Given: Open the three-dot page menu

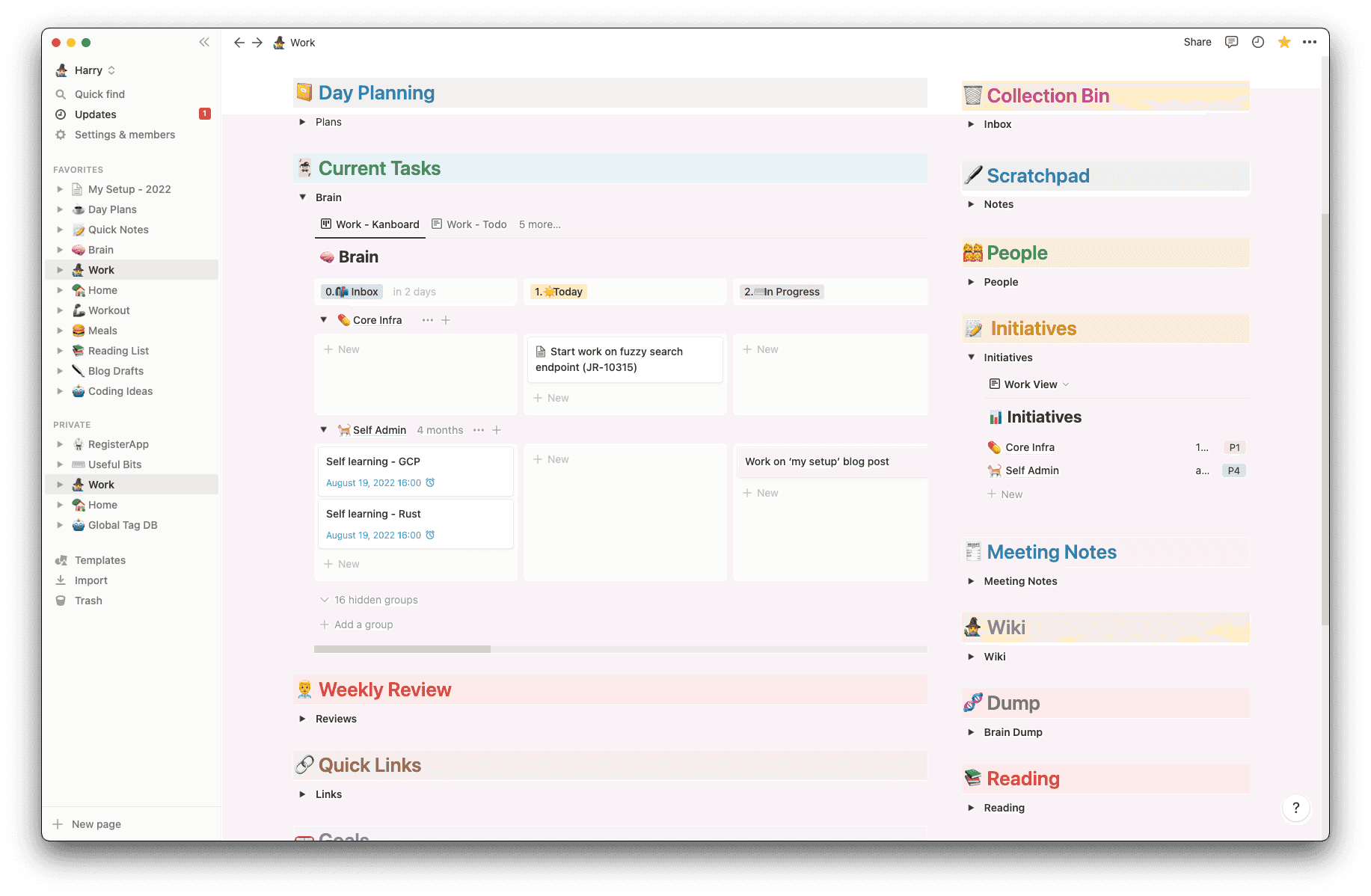Looking at the screenshot, I should (1310, 42).
